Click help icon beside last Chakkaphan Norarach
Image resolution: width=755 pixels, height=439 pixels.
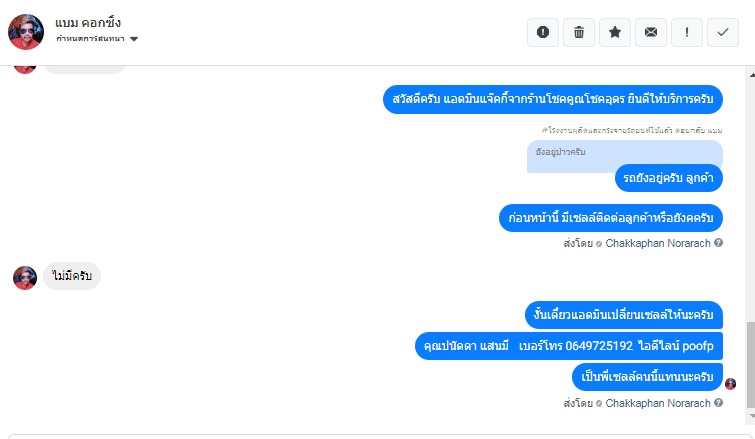(x=719, y=403)
